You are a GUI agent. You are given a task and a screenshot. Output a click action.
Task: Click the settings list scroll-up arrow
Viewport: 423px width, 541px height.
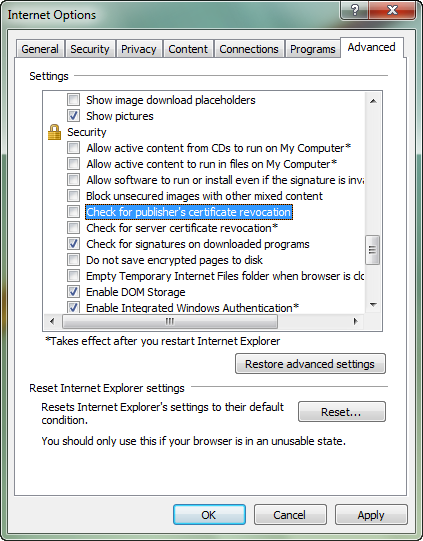(373, 101)
